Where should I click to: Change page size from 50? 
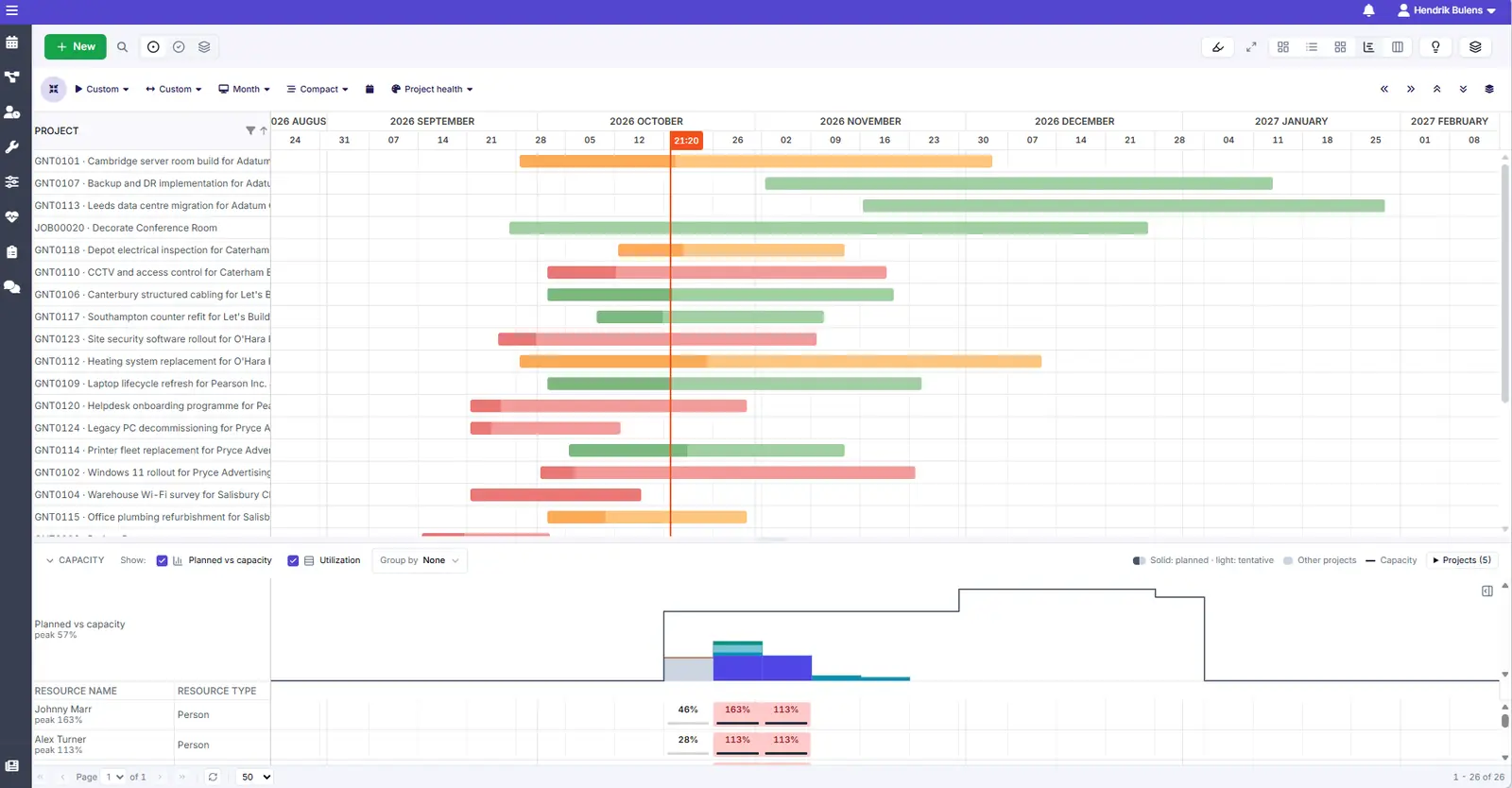[255, 777]
